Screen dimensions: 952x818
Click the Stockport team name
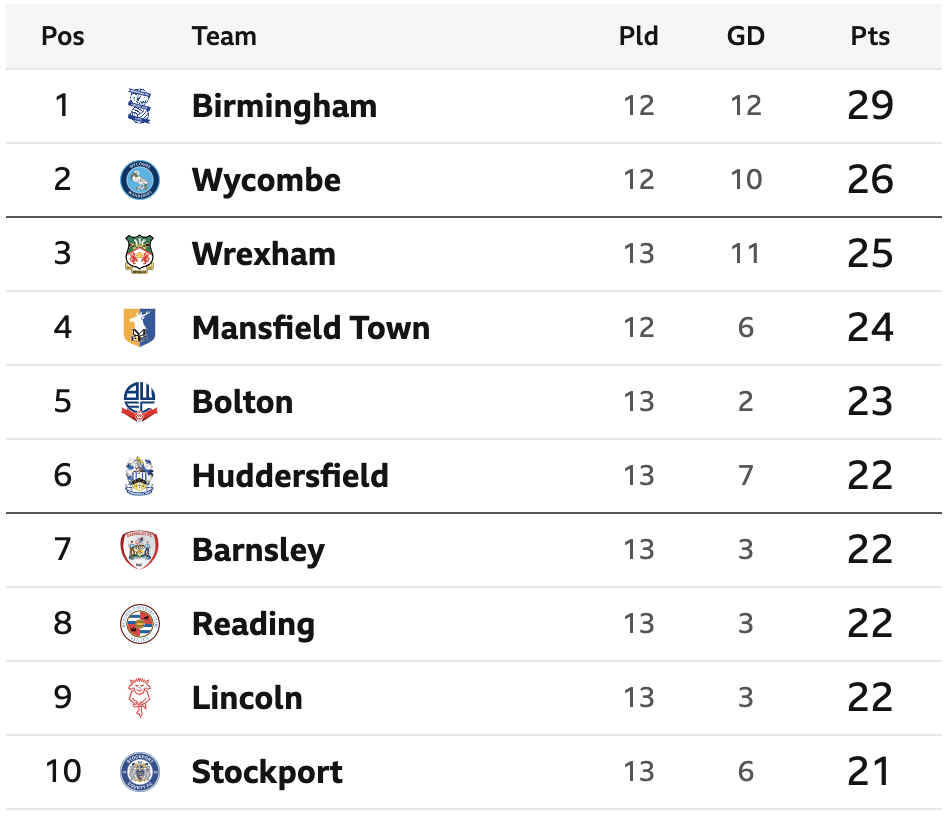267,773
